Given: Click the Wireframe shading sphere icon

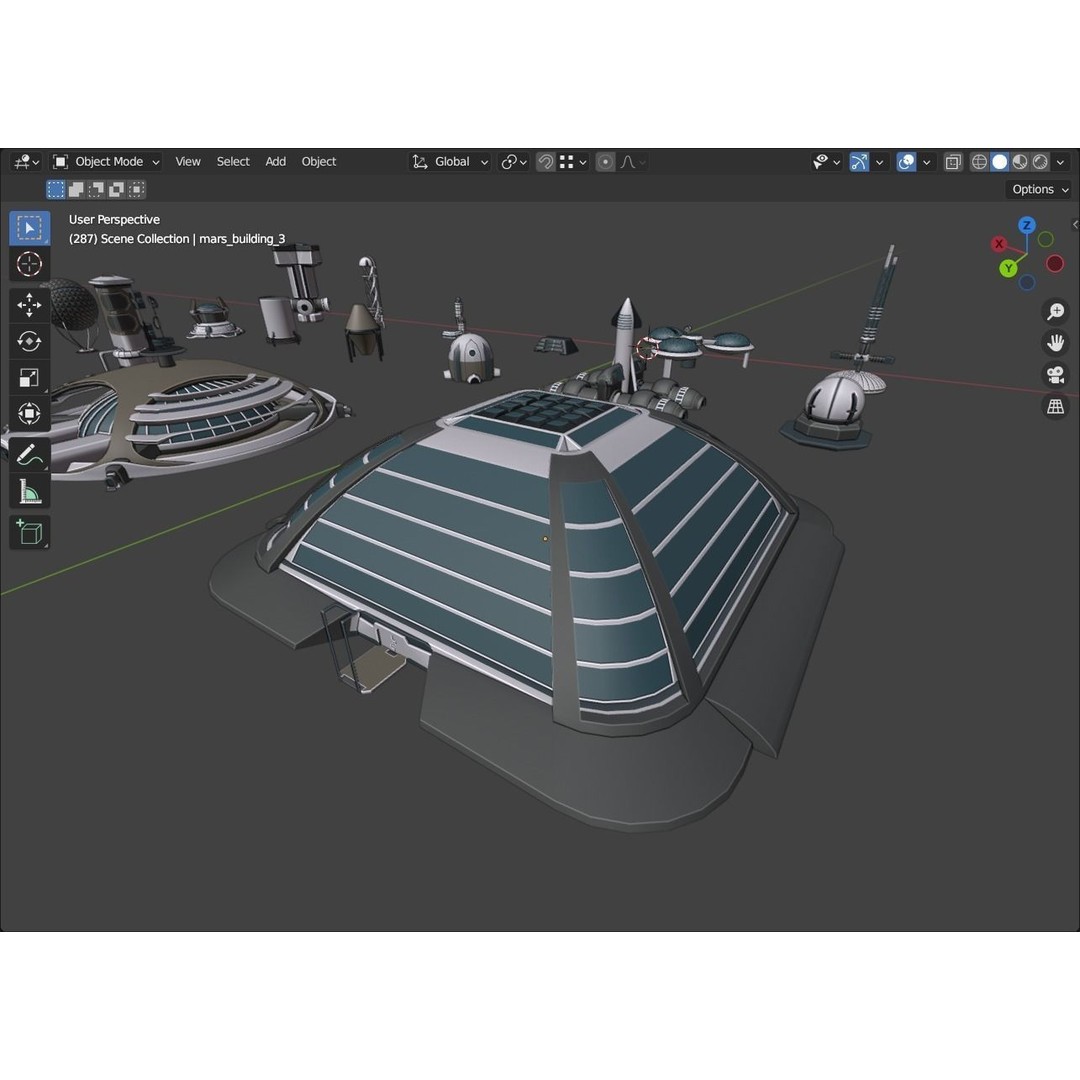Looking at the screenshot, I should [x=981, y=161].
